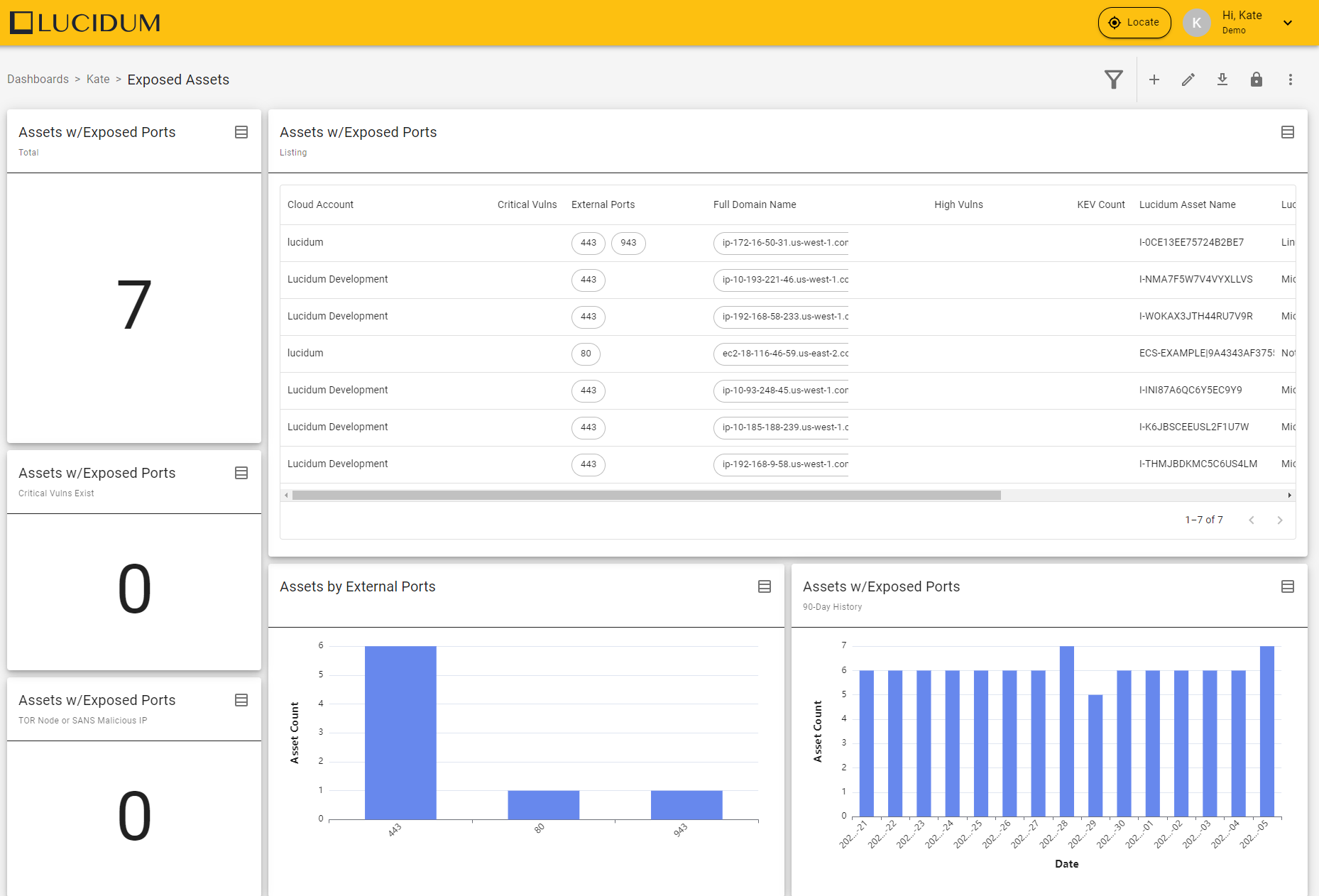Screen dimensions: 1319x896
Task: Open the three-dot more options menu
Action: pyautogui.click(x=1291, y=80)
